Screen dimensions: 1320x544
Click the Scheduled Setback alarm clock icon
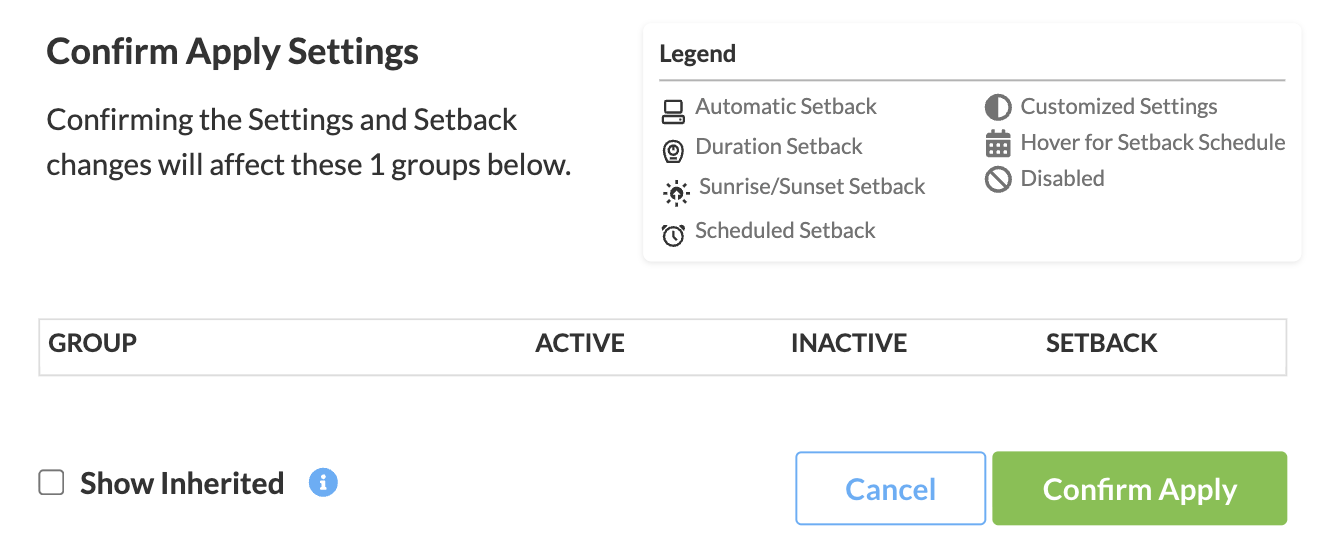(673, 235)
